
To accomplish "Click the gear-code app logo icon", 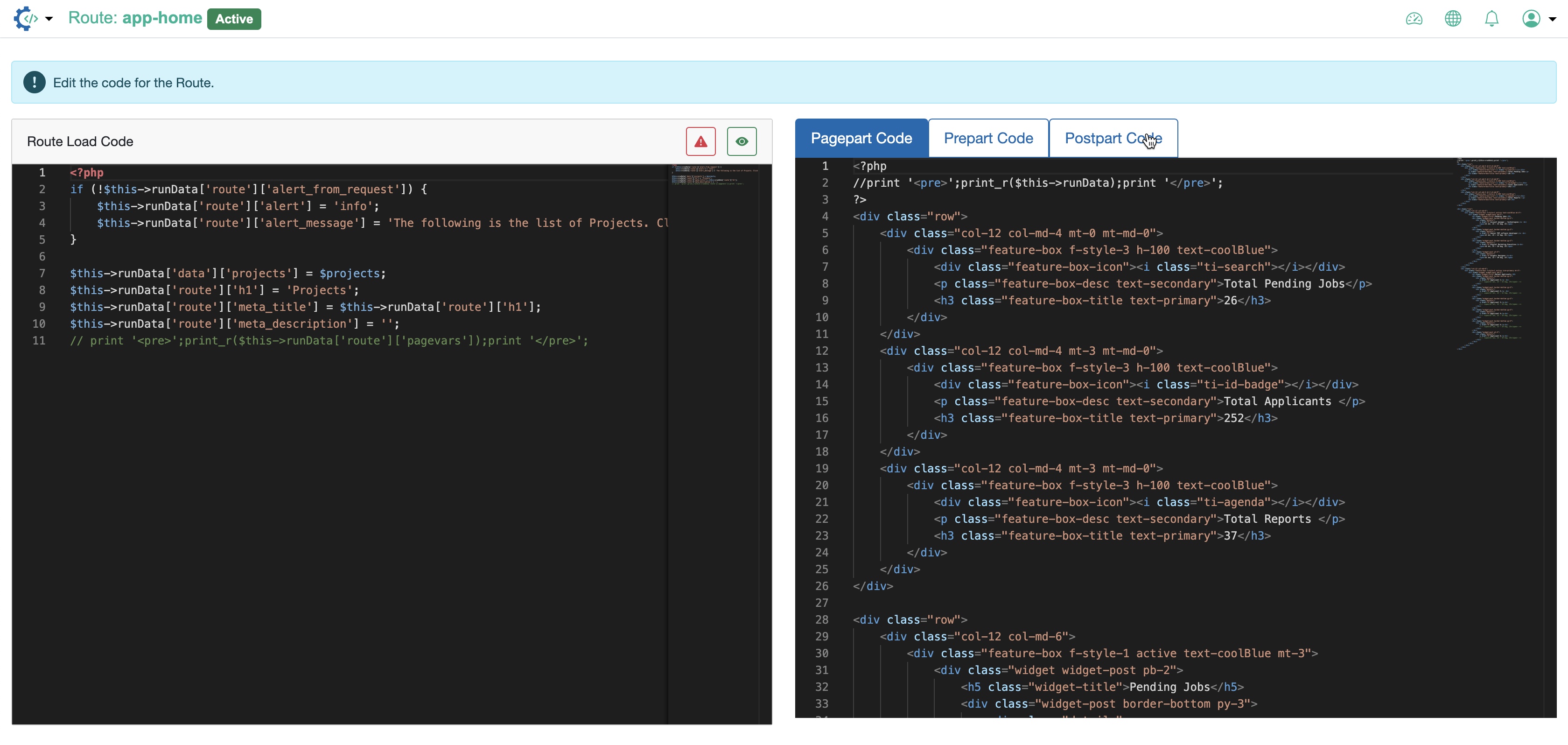I will tap(26, 18).
